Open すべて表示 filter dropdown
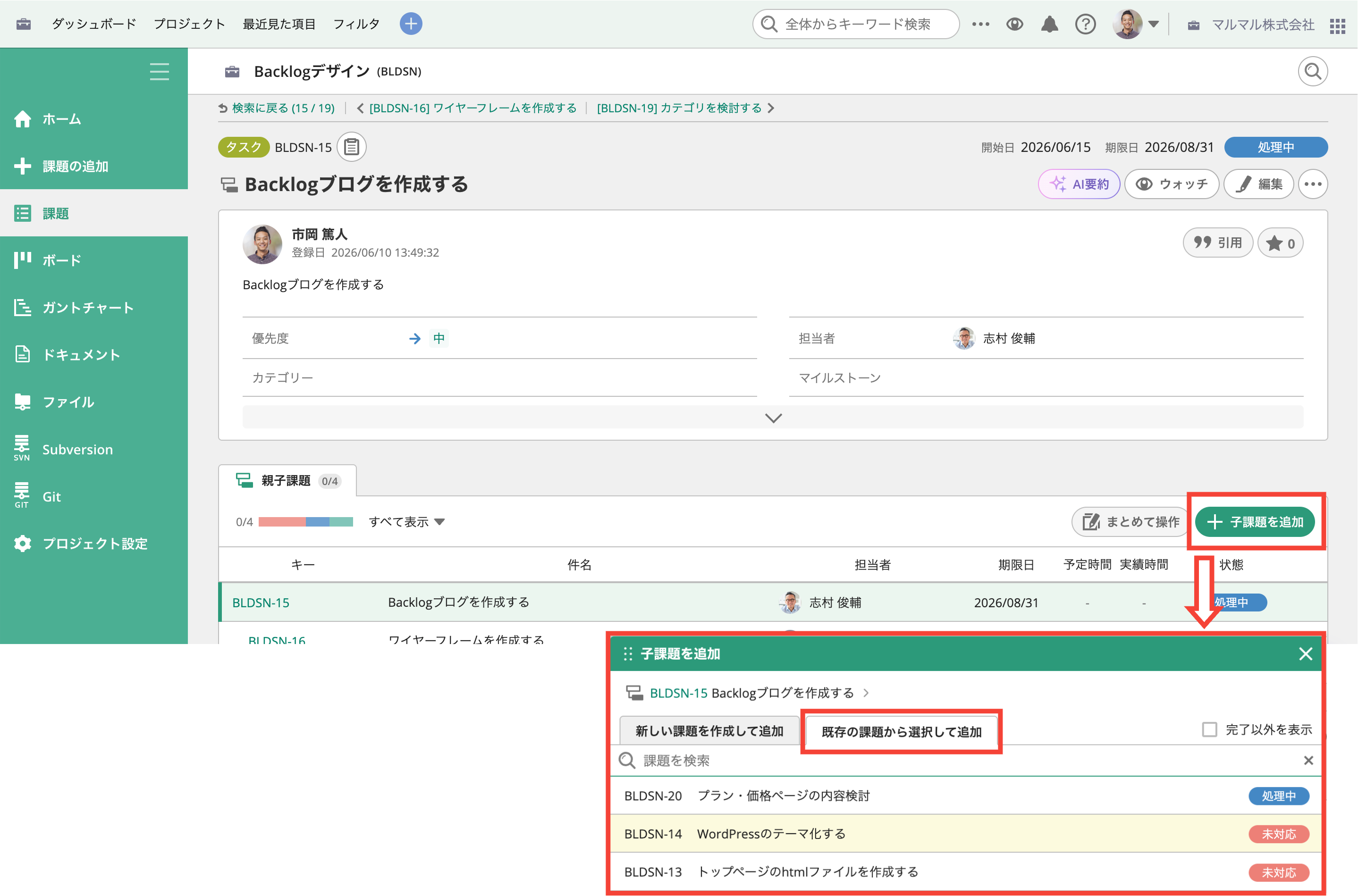The height and width of the screenshot is (896, 1358). (x=406, y=522)
